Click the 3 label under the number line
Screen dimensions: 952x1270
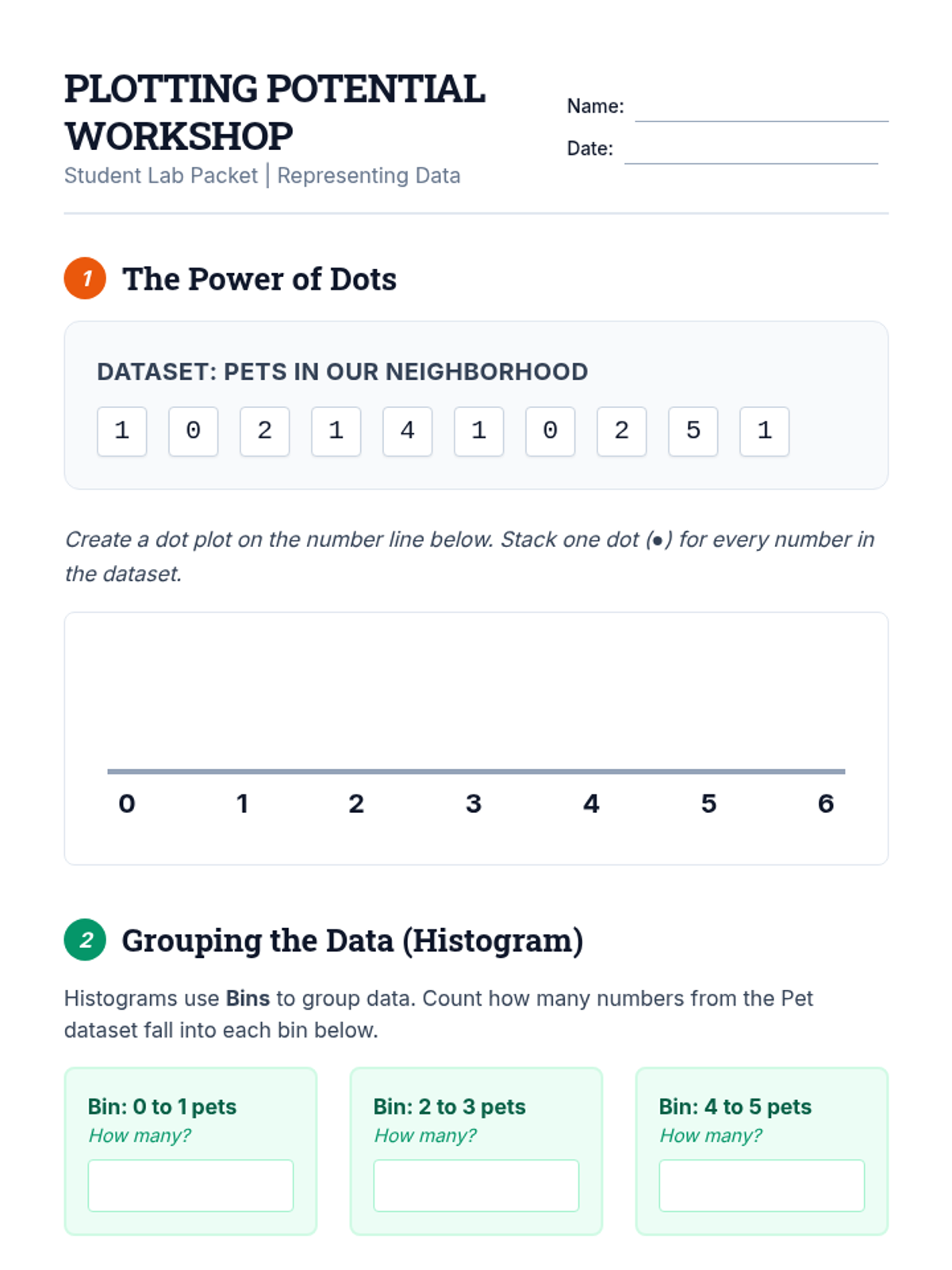point(474,803)
